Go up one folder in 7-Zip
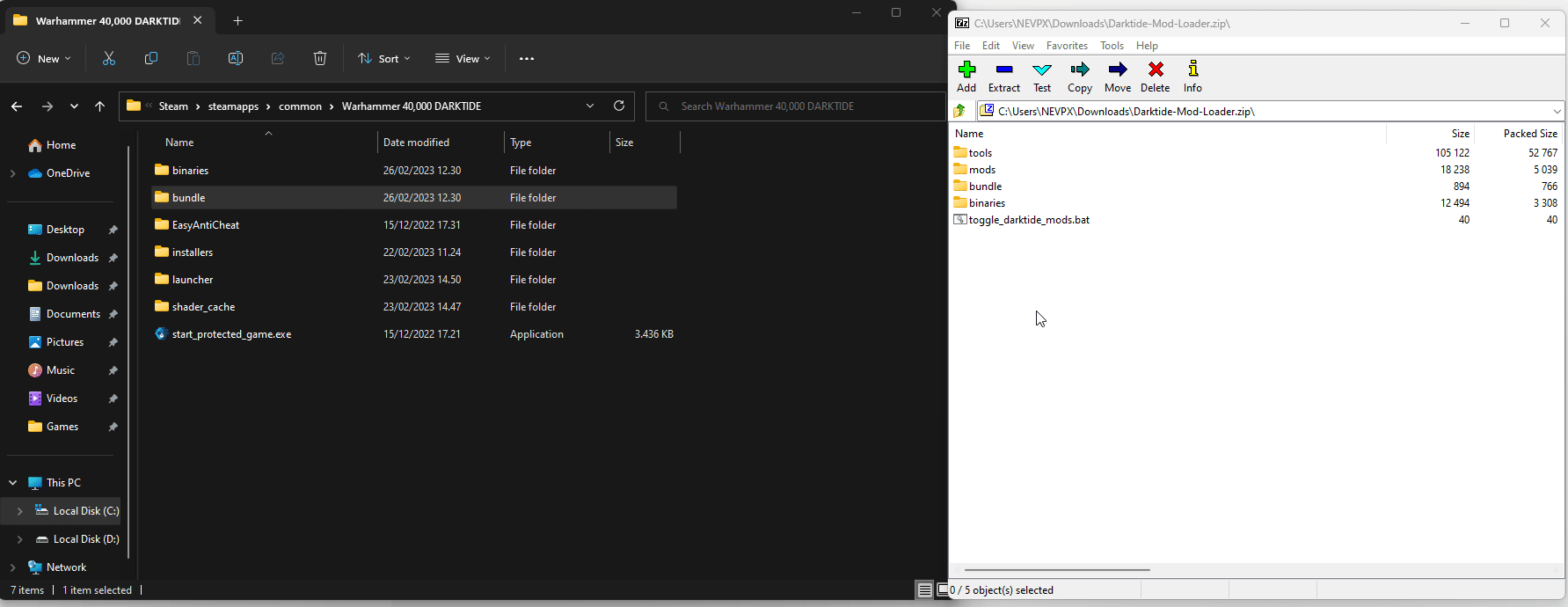This screenshot has height=607, width=1568. [960, 111]
